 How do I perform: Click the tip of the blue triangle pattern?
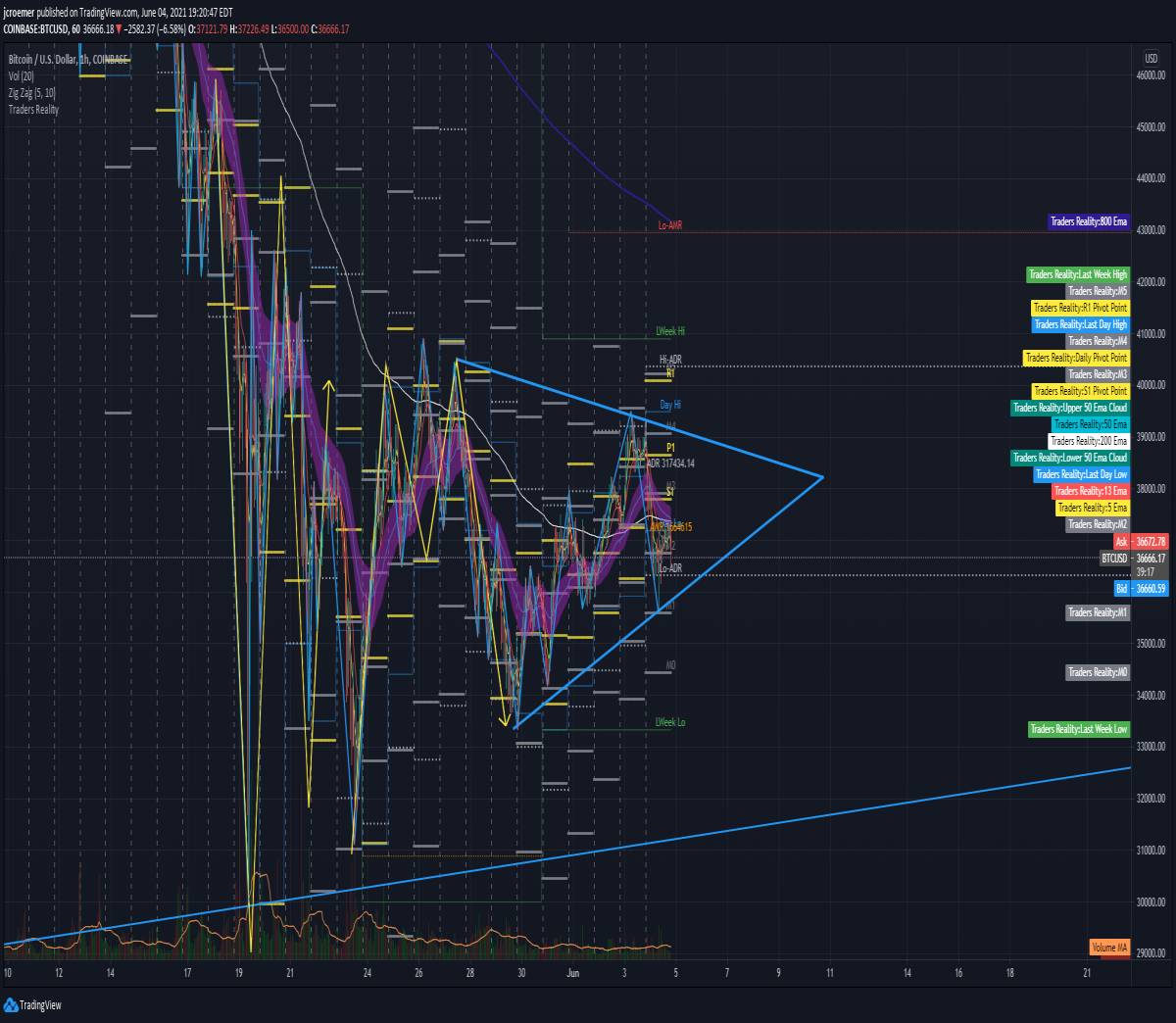(x=821, y=477)
